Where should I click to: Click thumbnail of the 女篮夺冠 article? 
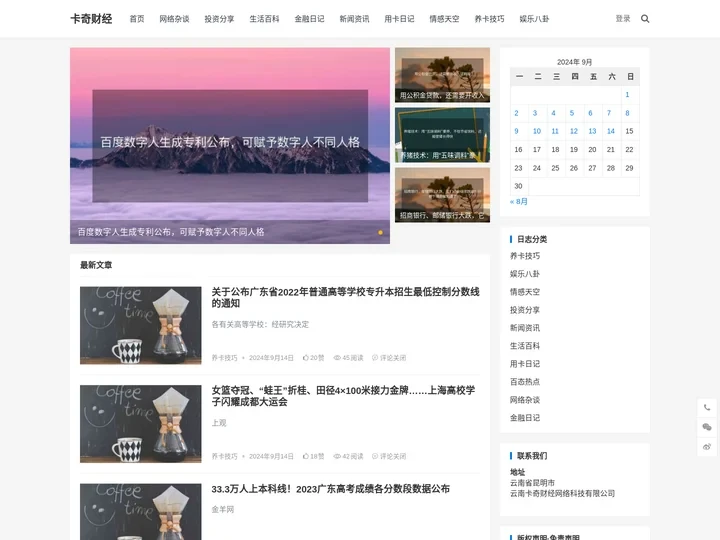(141, 424)
